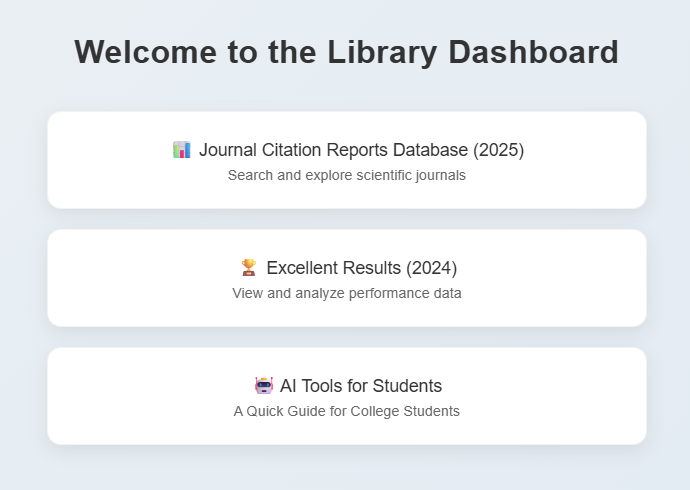Click the (2025) year in the journal title
Viewport: 690px width, 490px height.
[499, 150]
